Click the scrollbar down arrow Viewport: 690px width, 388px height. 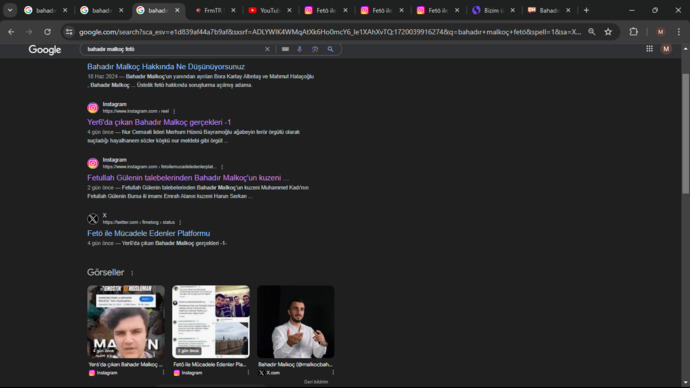(x=686, y=383)
